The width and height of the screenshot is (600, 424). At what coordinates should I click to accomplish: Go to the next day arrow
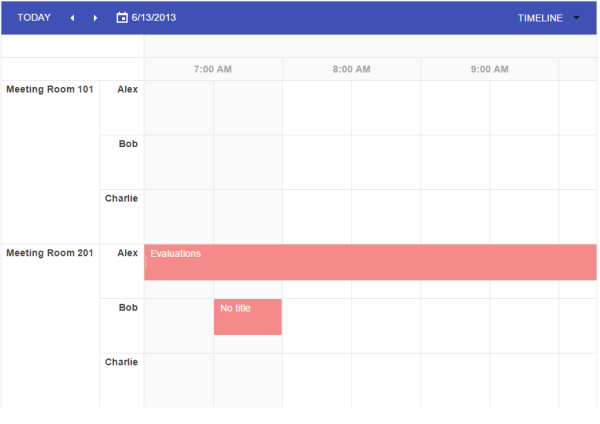pos(95,18)
